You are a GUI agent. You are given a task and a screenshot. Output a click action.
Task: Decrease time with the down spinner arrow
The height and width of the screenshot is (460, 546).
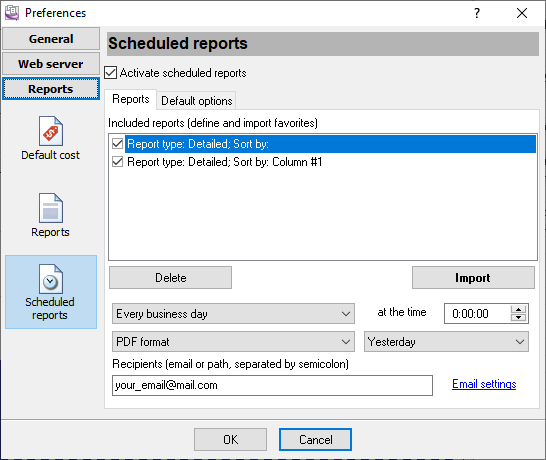(518, 317)
